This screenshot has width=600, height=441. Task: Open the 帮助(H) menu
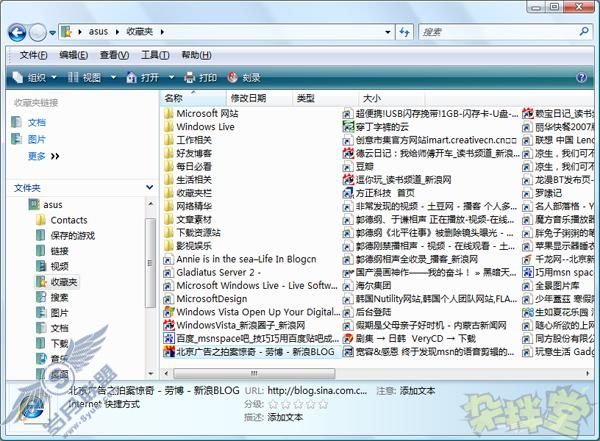(x=196, y=56)
